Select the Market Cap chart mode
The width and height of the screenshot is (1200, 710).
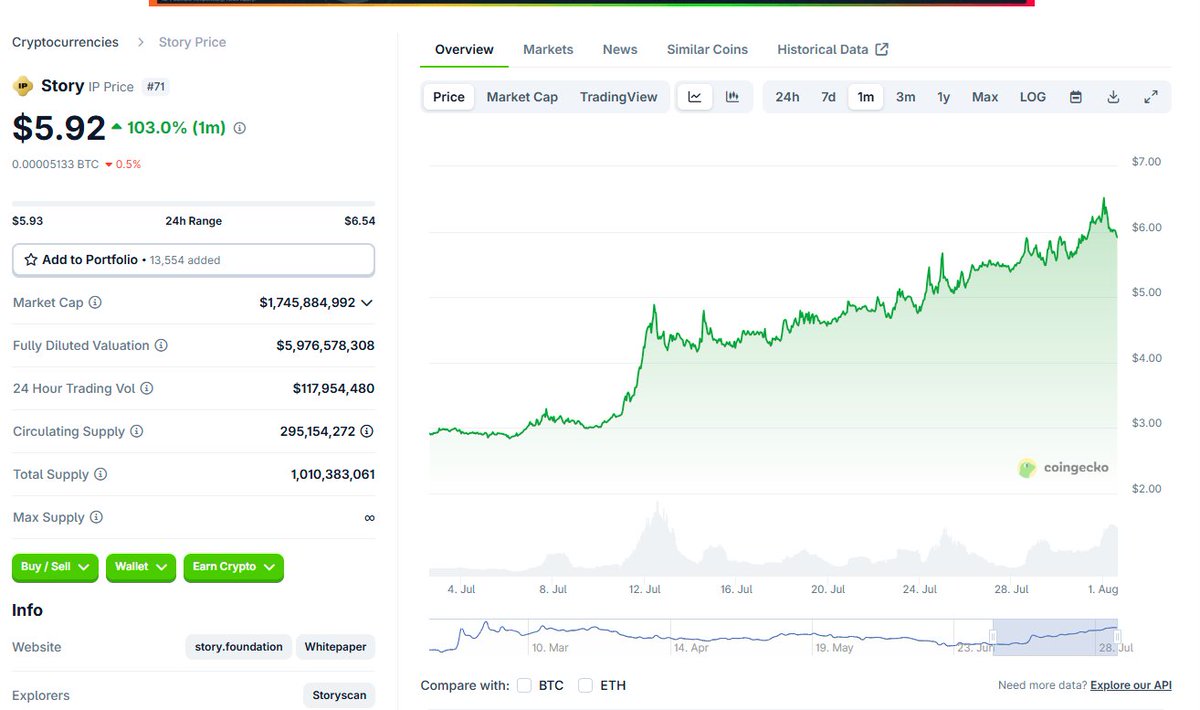click(x=522, y=97)
